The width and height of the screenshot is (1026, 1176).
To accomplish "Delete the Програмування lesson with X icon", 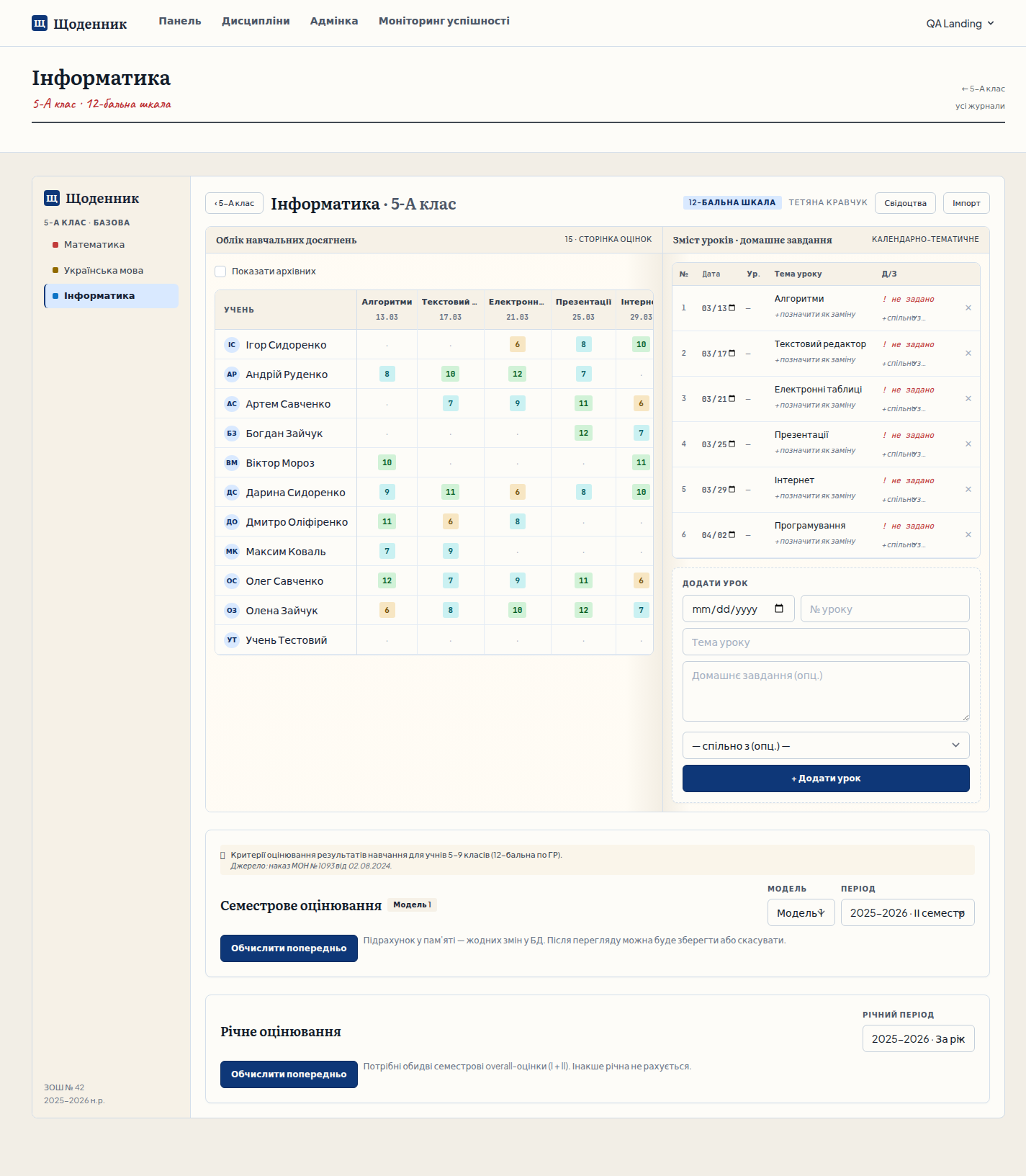I will click(x=968, y=534).
